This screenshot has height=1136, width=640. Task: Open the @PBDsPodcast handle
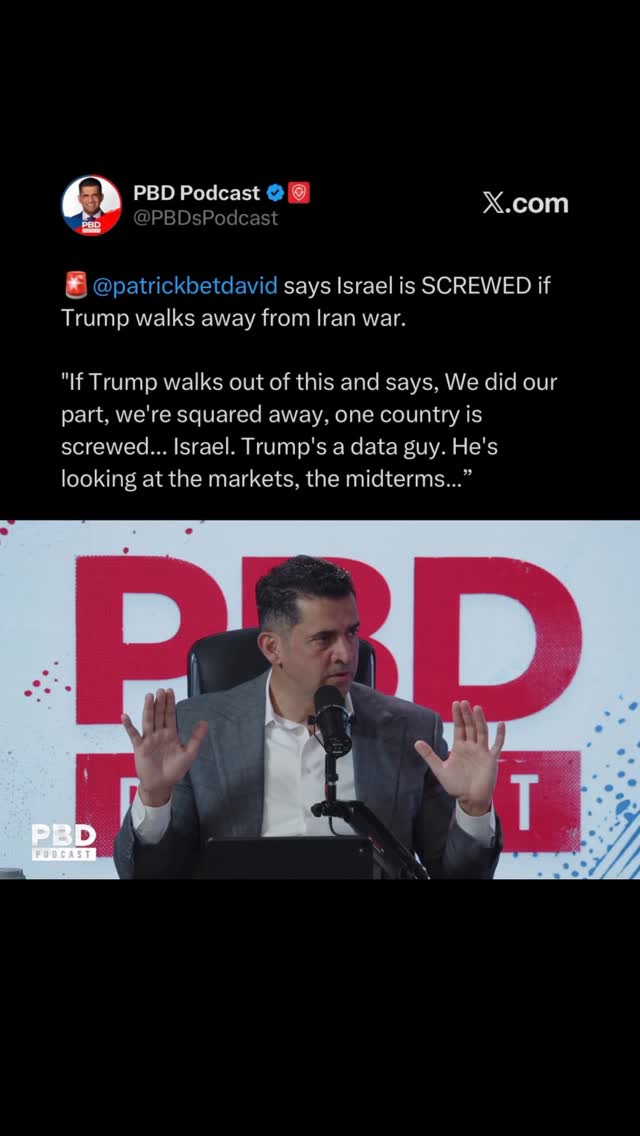point(205,218)
